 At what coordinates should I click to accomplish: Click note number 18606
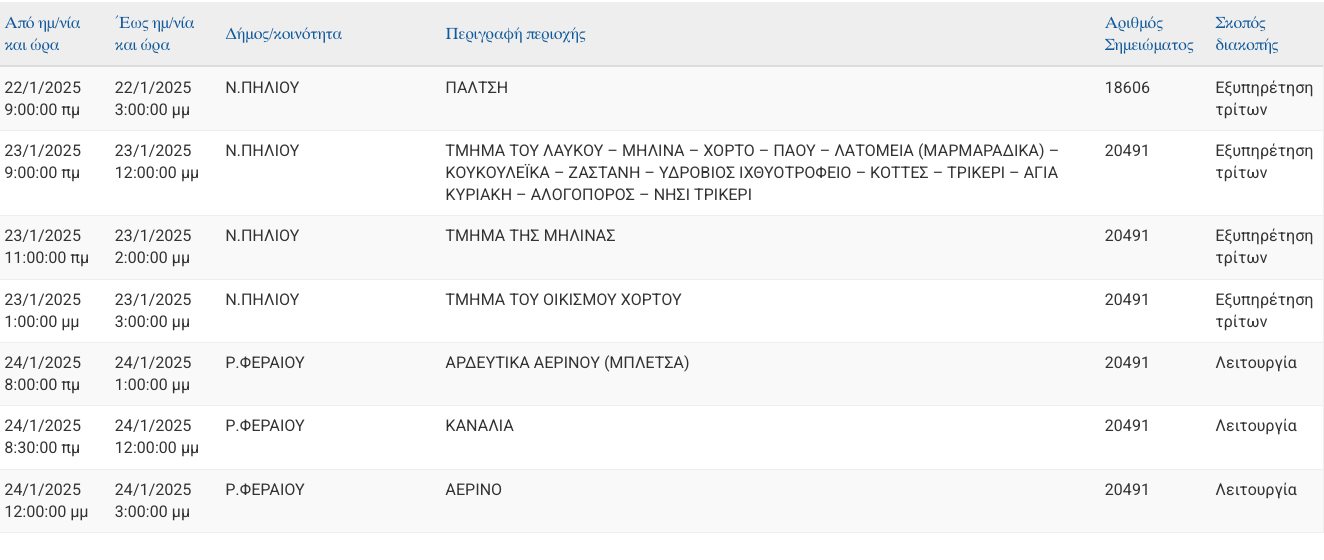click(1127, 88)
